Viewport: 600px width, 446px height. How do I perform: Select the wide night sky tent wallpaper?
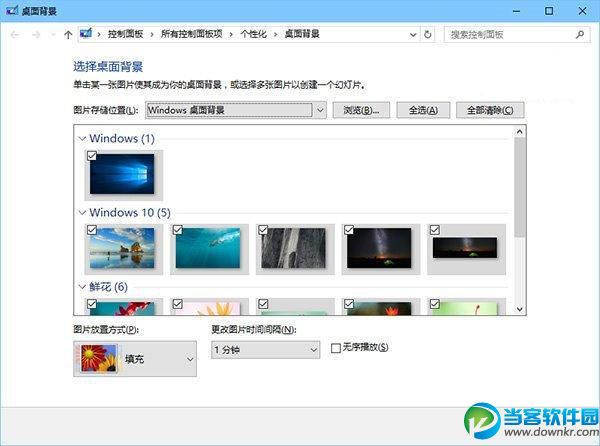tap(465, 248)
